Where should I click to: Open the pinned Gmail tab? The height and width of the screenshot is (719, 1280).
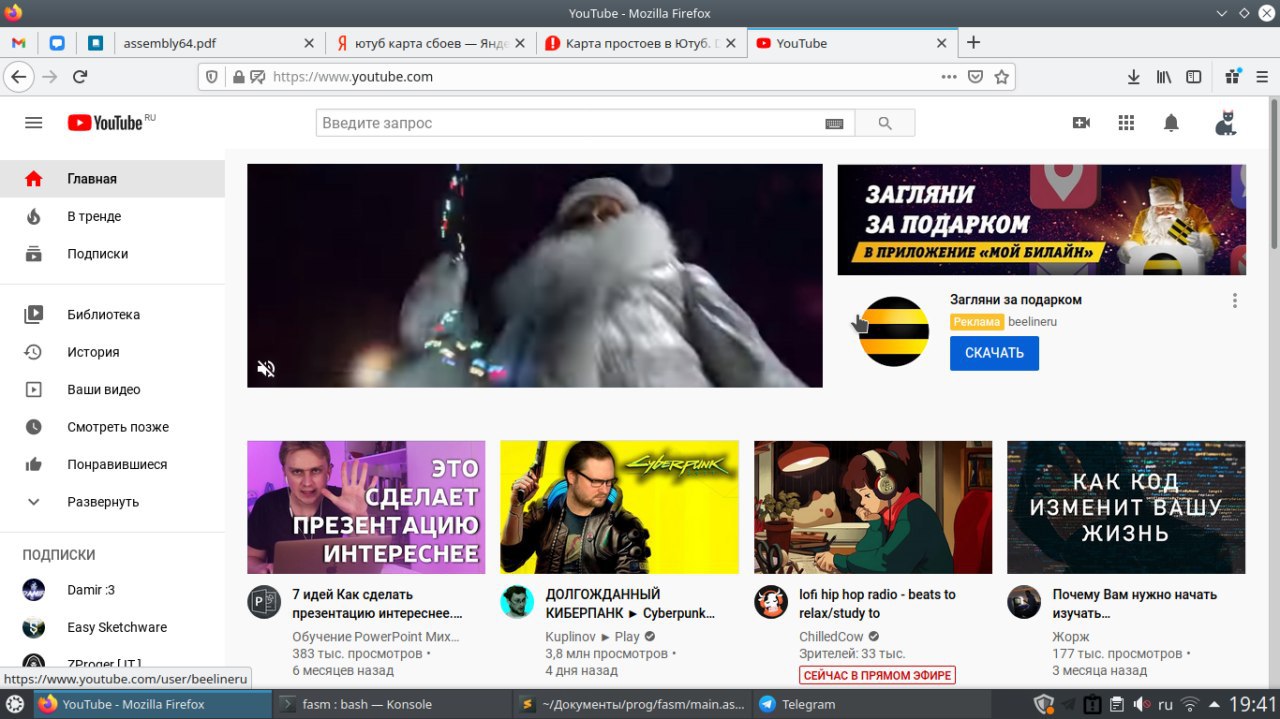pos(18,43)
